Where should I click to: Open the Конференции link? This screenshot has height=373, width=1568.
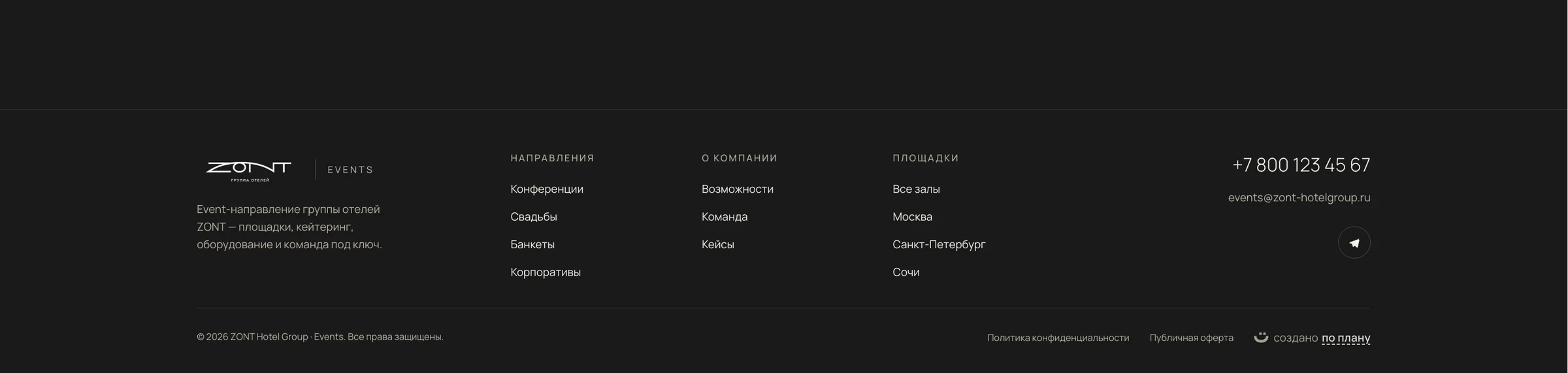point(547,189)
